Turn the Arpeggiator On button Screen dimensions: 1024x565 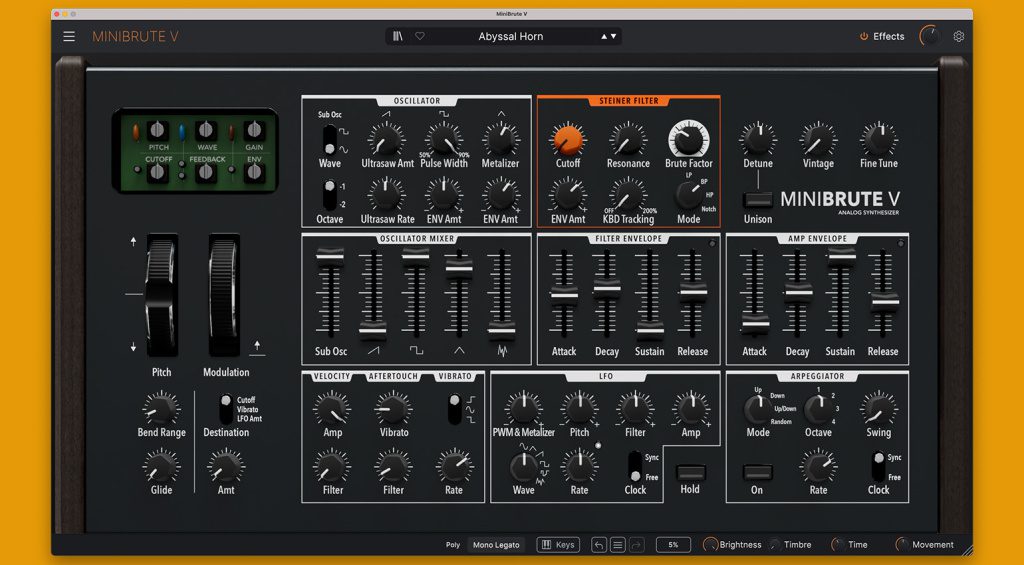click(x=758, y=472)
